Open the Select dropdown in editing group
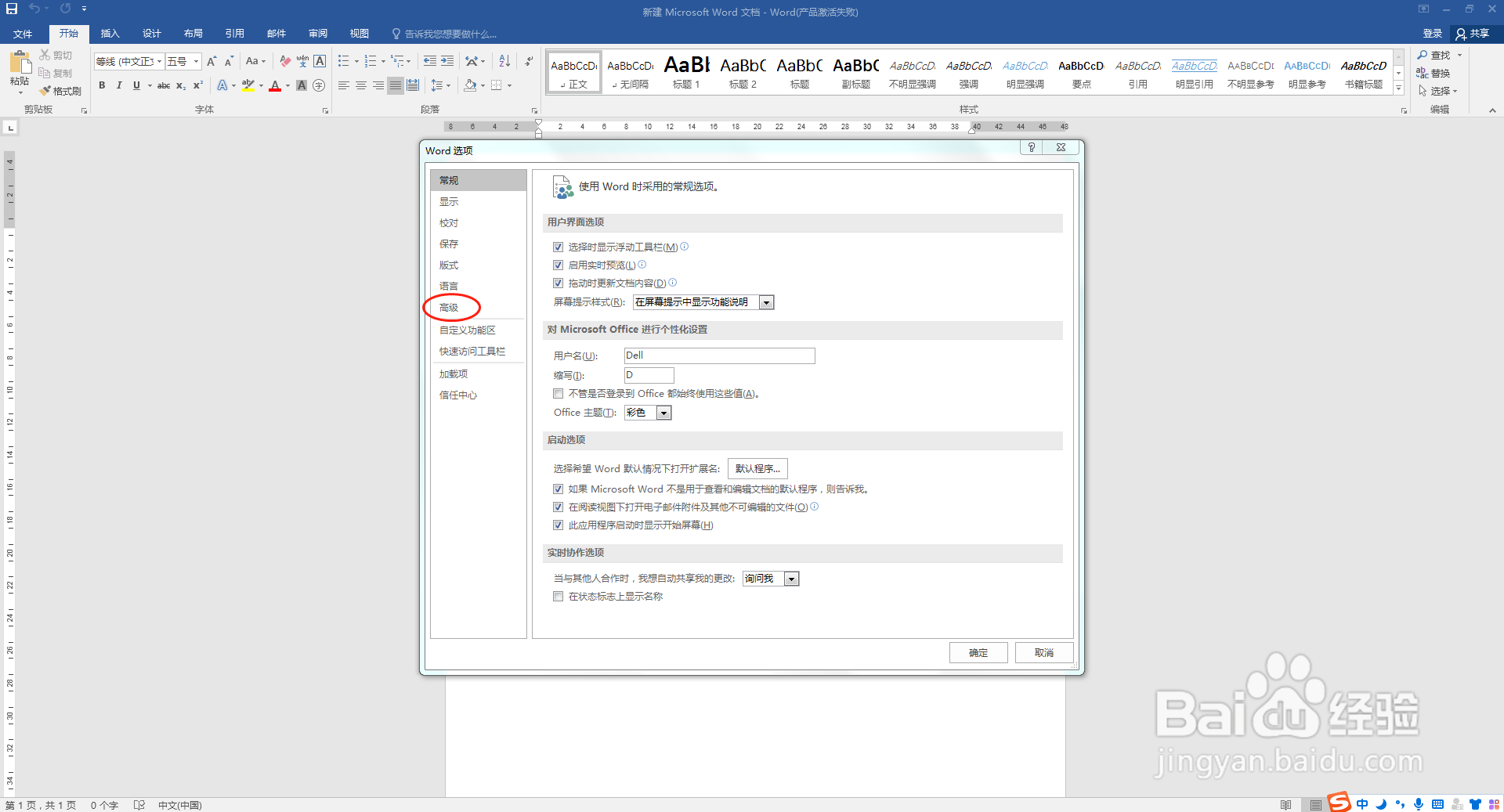1504x812 pixels. (1438, 91)
